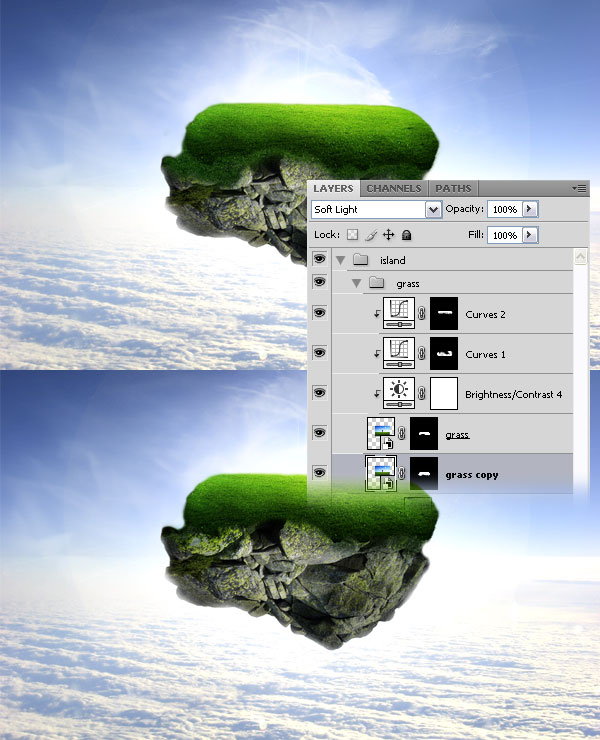The width and height of the screenshot is (600, 740).
Task: Select Curves 2 adjustment thumbnail
Action: pyautogui.click(x=399, y=313)
